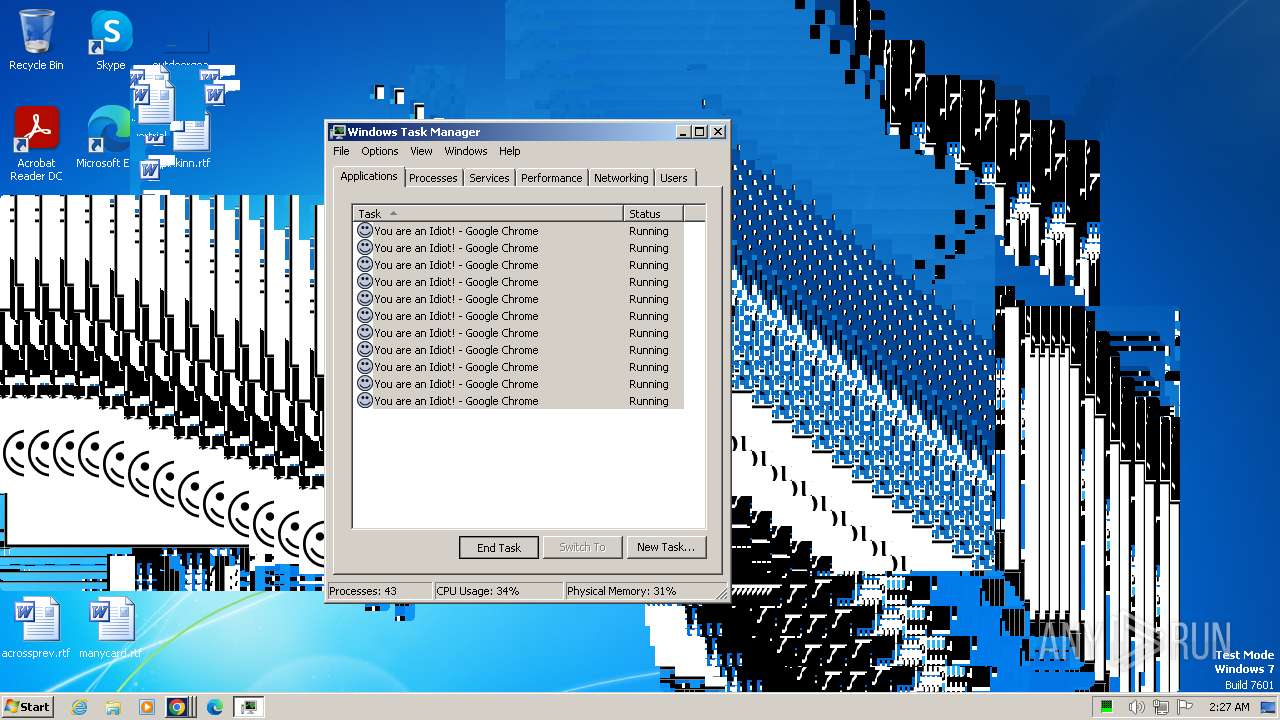Click the 2:27 AM system clock
The height and width of the screenshot is (720, 1280).
(x=1229, y=707)
